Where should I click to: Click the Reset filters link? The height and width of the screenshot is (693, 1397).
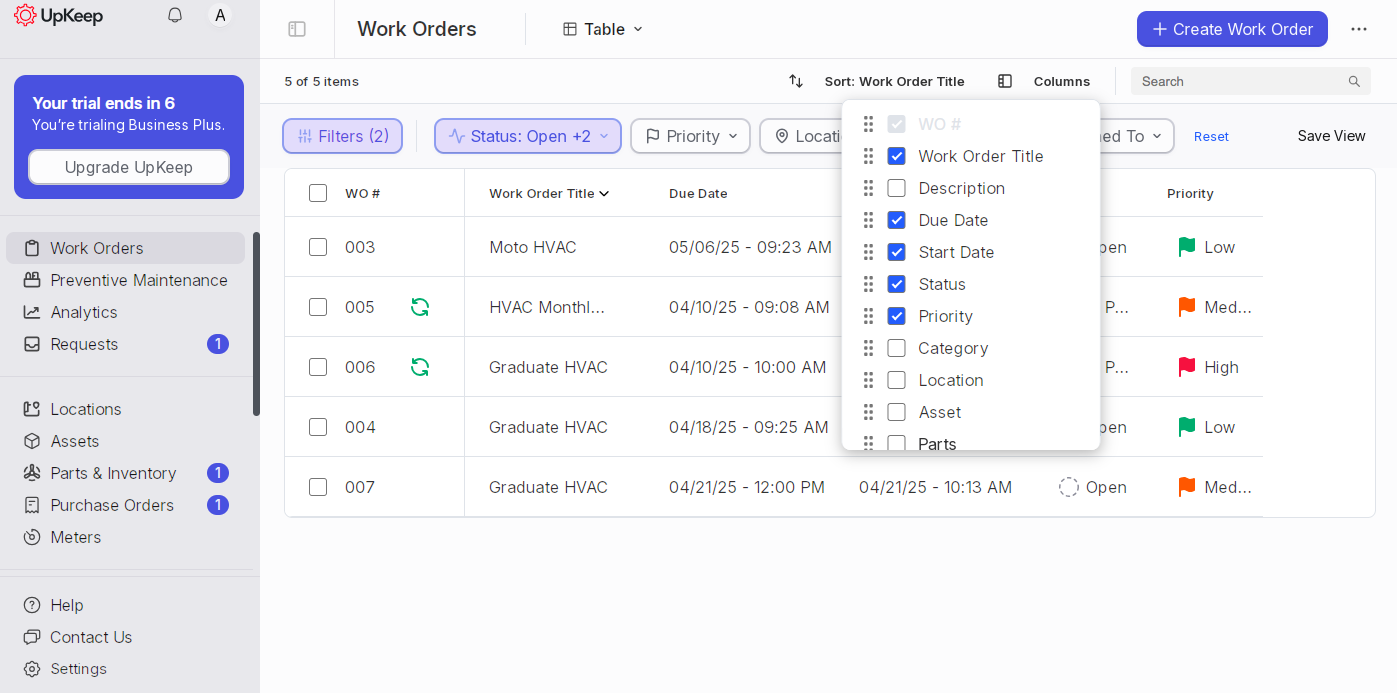tap(1211, 136)
